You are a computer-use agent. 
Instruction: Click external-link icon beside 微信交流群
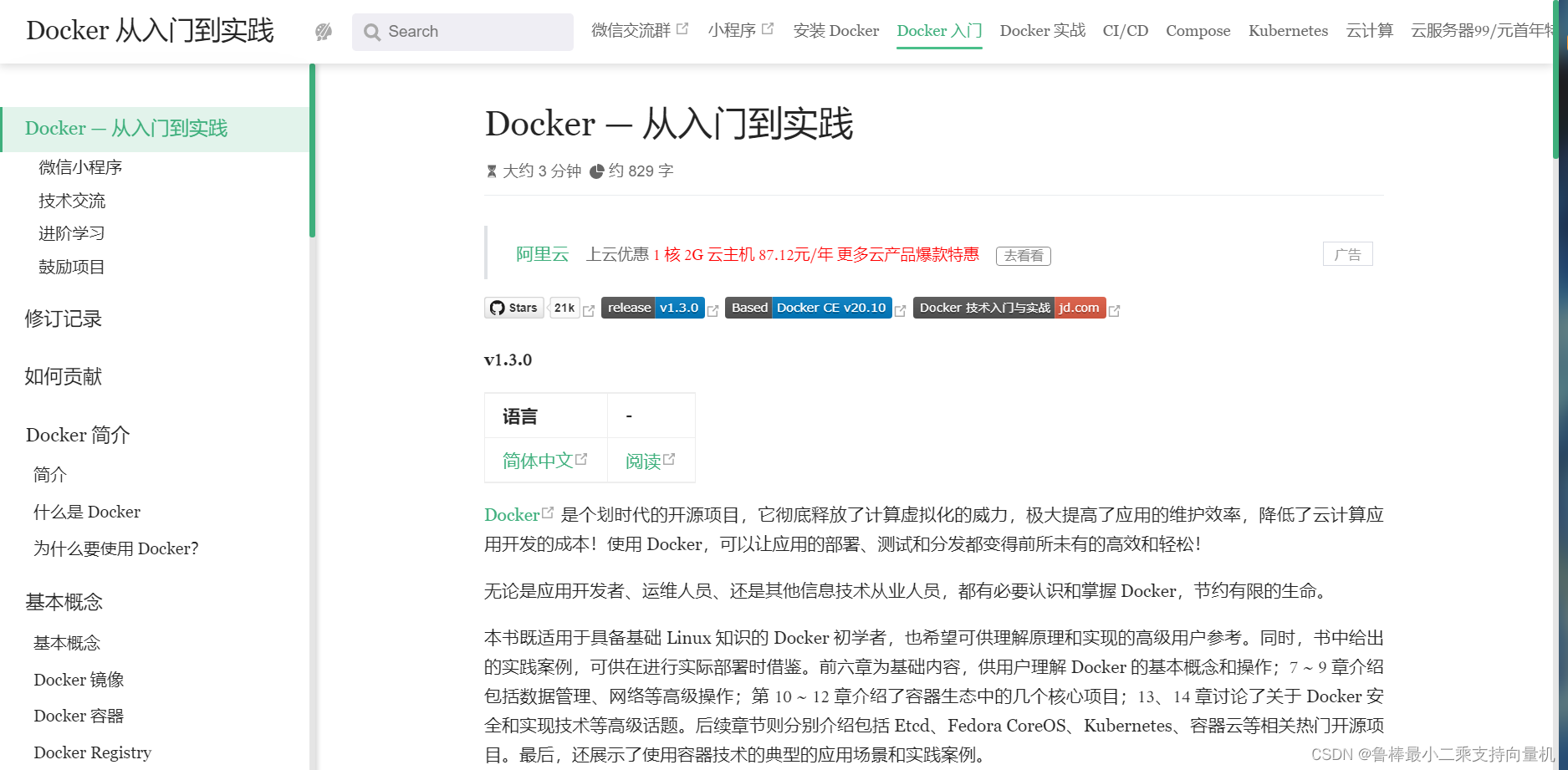pyautogui.click(x=682, y=28)
